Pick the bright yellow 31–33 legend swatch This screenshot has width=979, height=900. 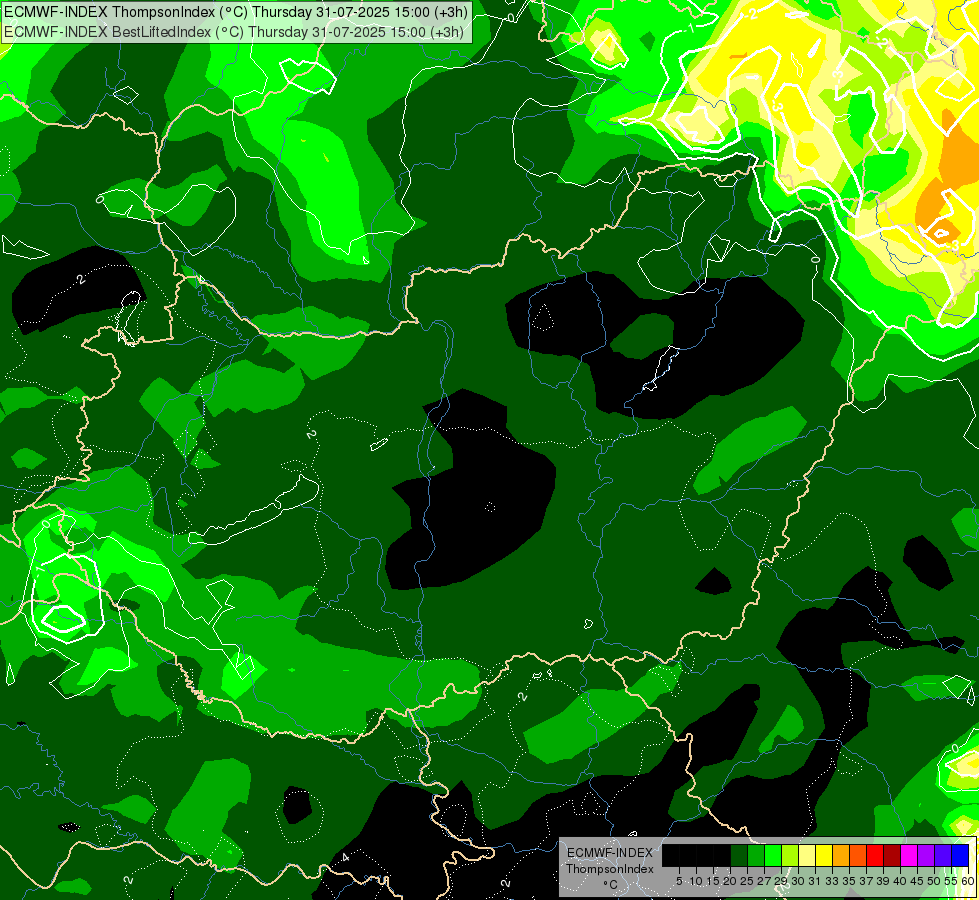click(824, 855)
